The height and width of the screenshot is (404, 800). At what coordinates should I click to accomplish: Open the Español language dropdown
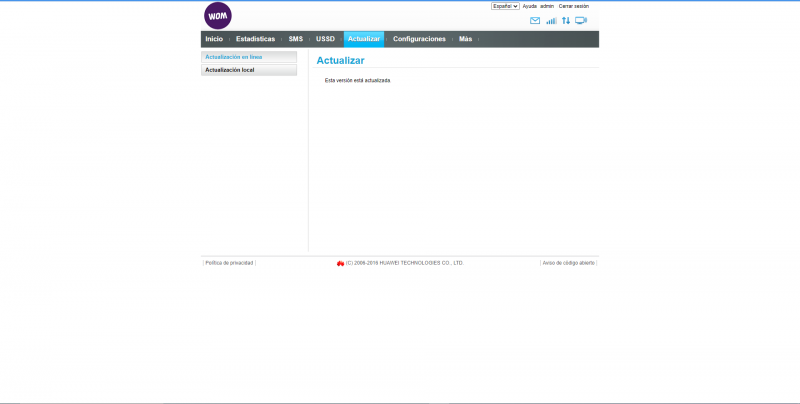pyautogui.click(x=505, y=6)
